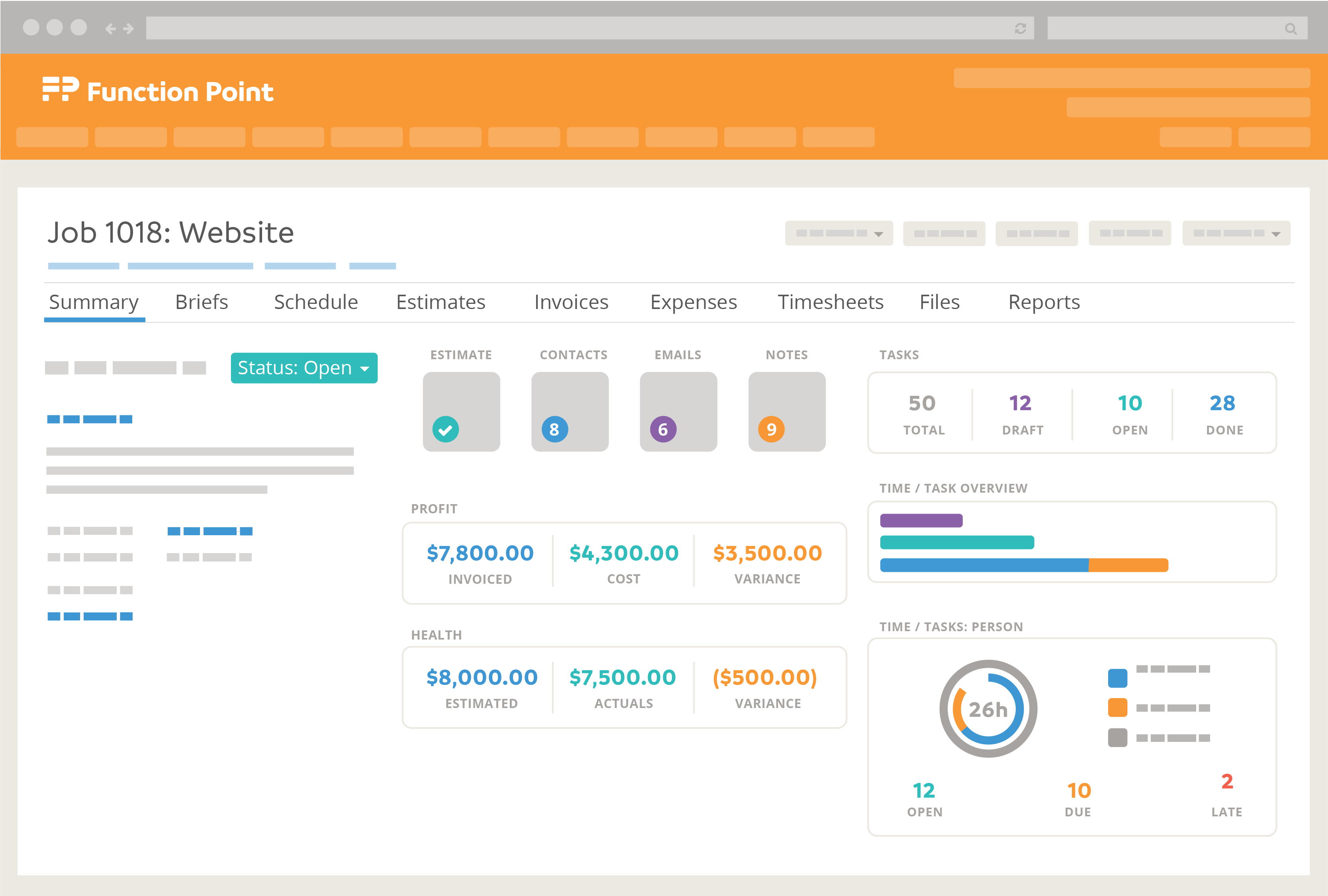The width and height of the screenshot is (1328, 896).
Task: Click the 28 Done tasks count
Action: (1222, 403)
